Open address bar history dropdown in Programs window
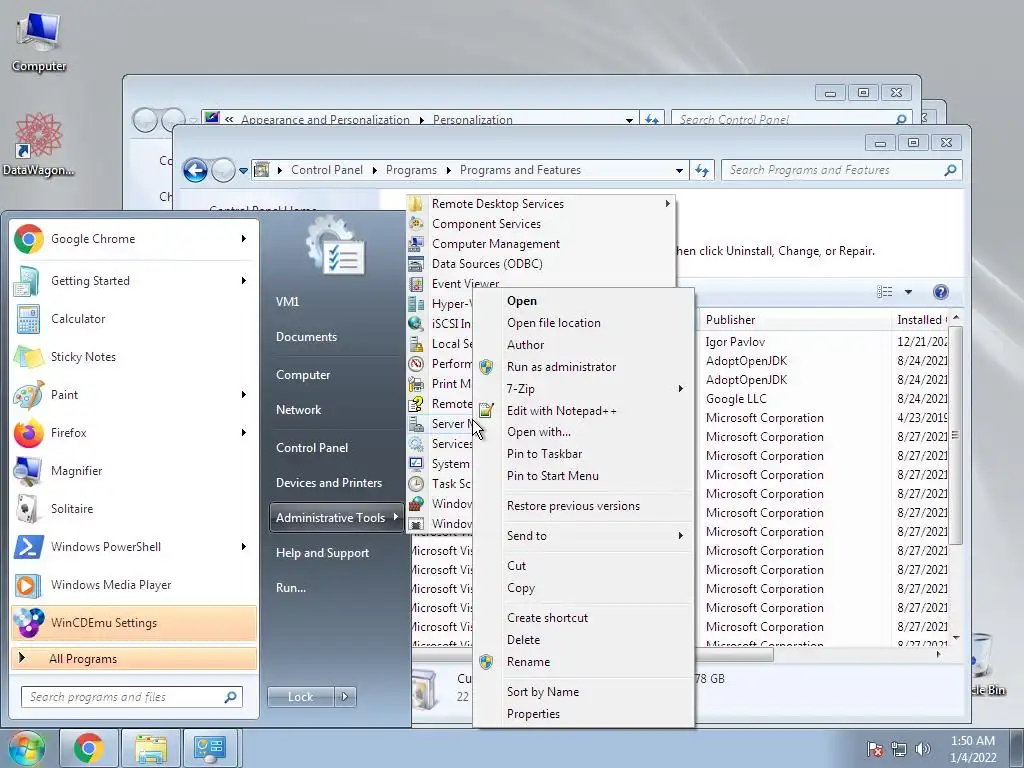The width and height of the screenshot is (1024, 768). click(x=679, y=170)
